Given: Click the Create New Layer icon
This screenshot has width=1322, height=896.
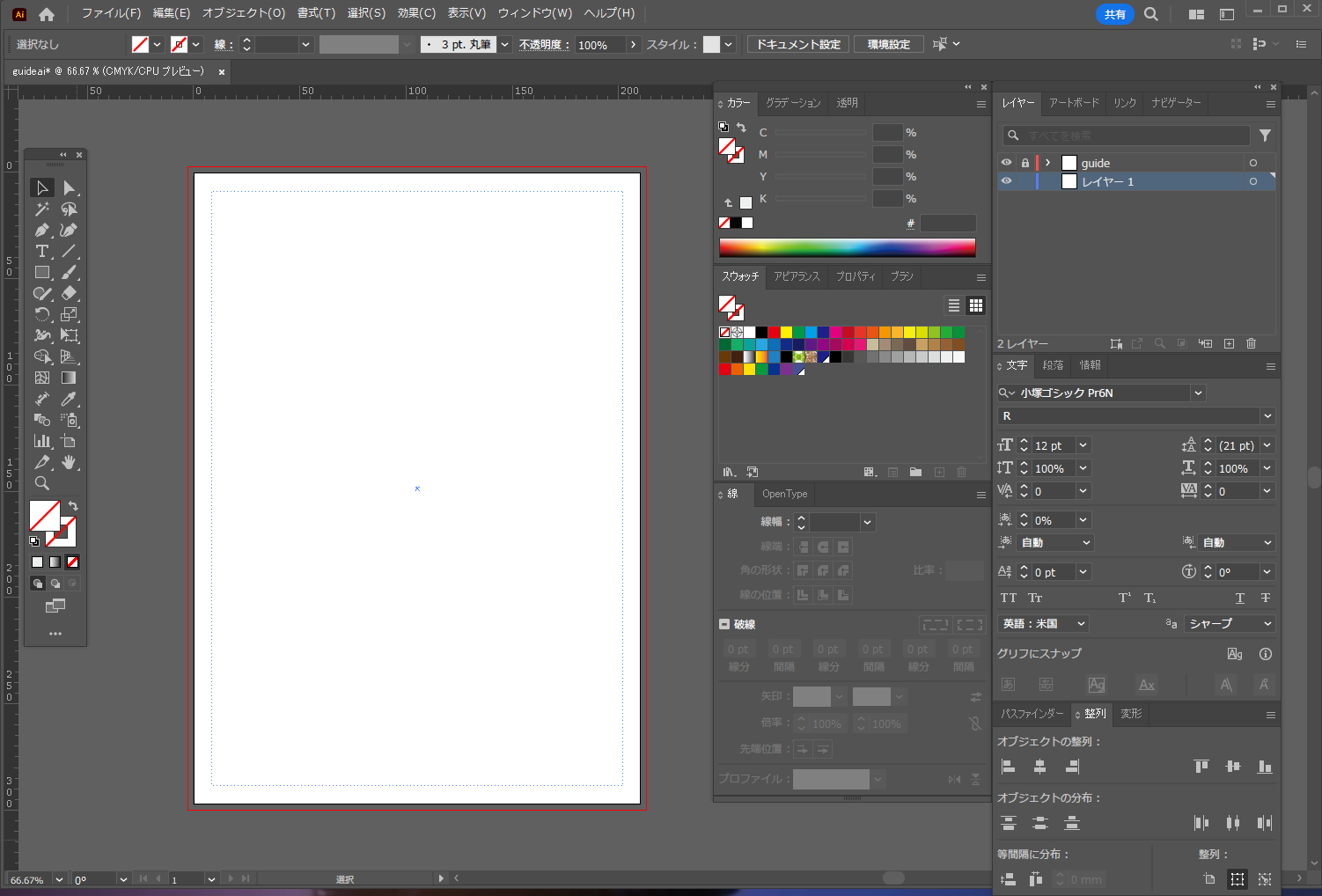Looking at the screenshot, I should 1229,343.
